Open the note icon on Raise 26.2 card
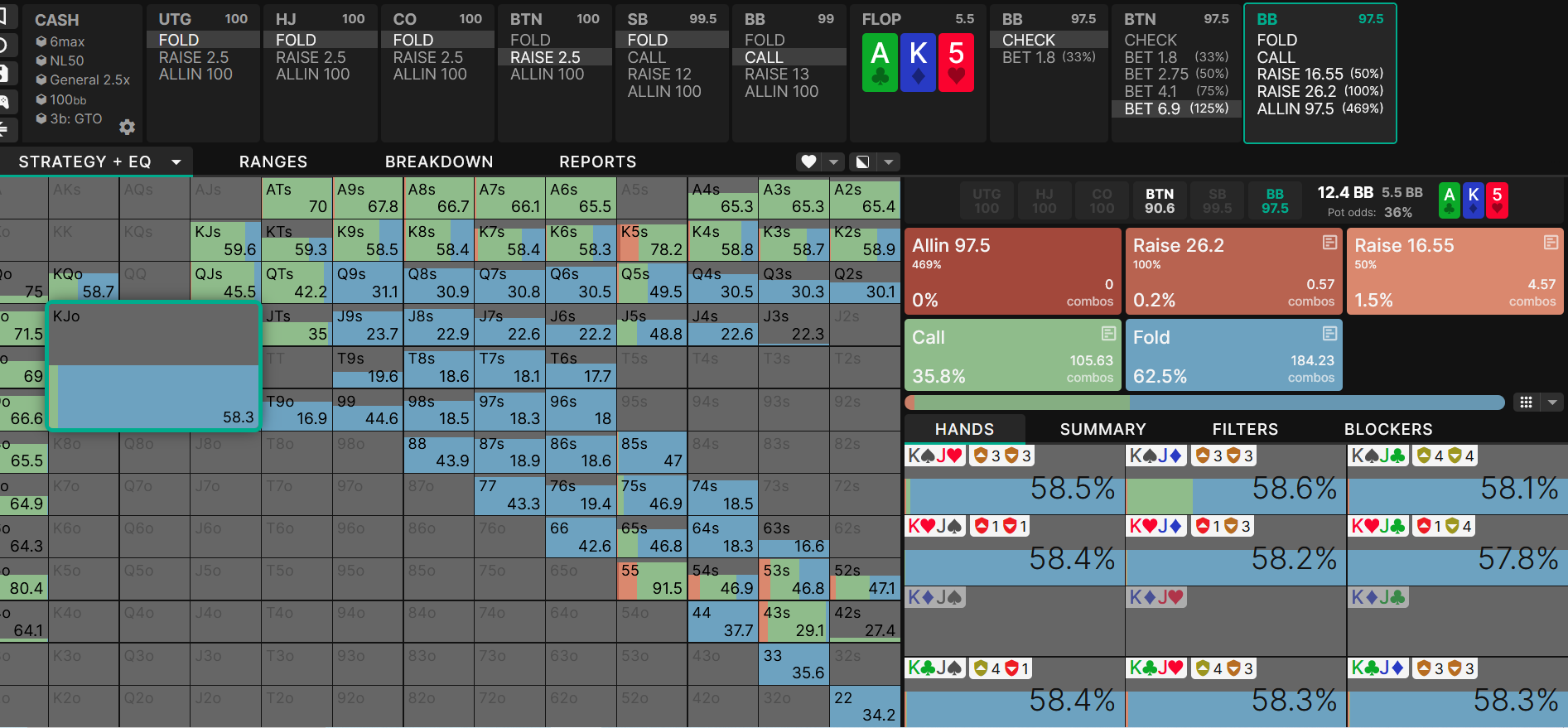This screenshot has height=728, width=1568. (1329, 242)
